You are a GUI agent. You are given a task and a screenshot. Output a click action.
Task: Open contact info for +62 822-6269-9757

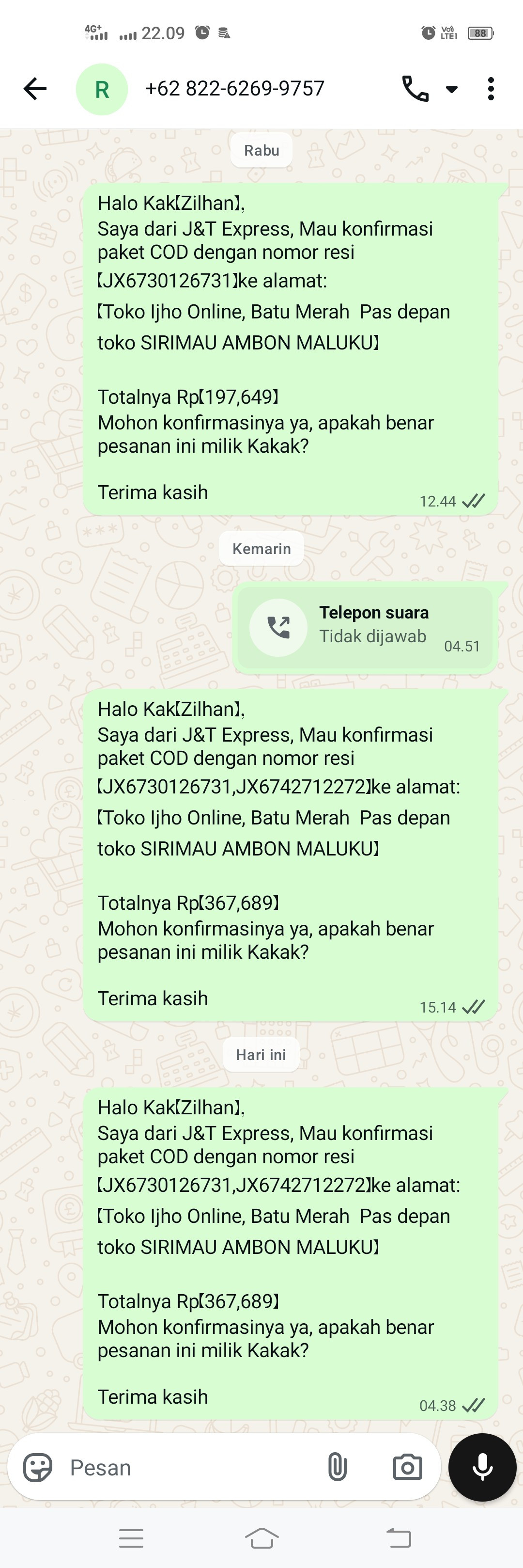click(x=235, y=89)
